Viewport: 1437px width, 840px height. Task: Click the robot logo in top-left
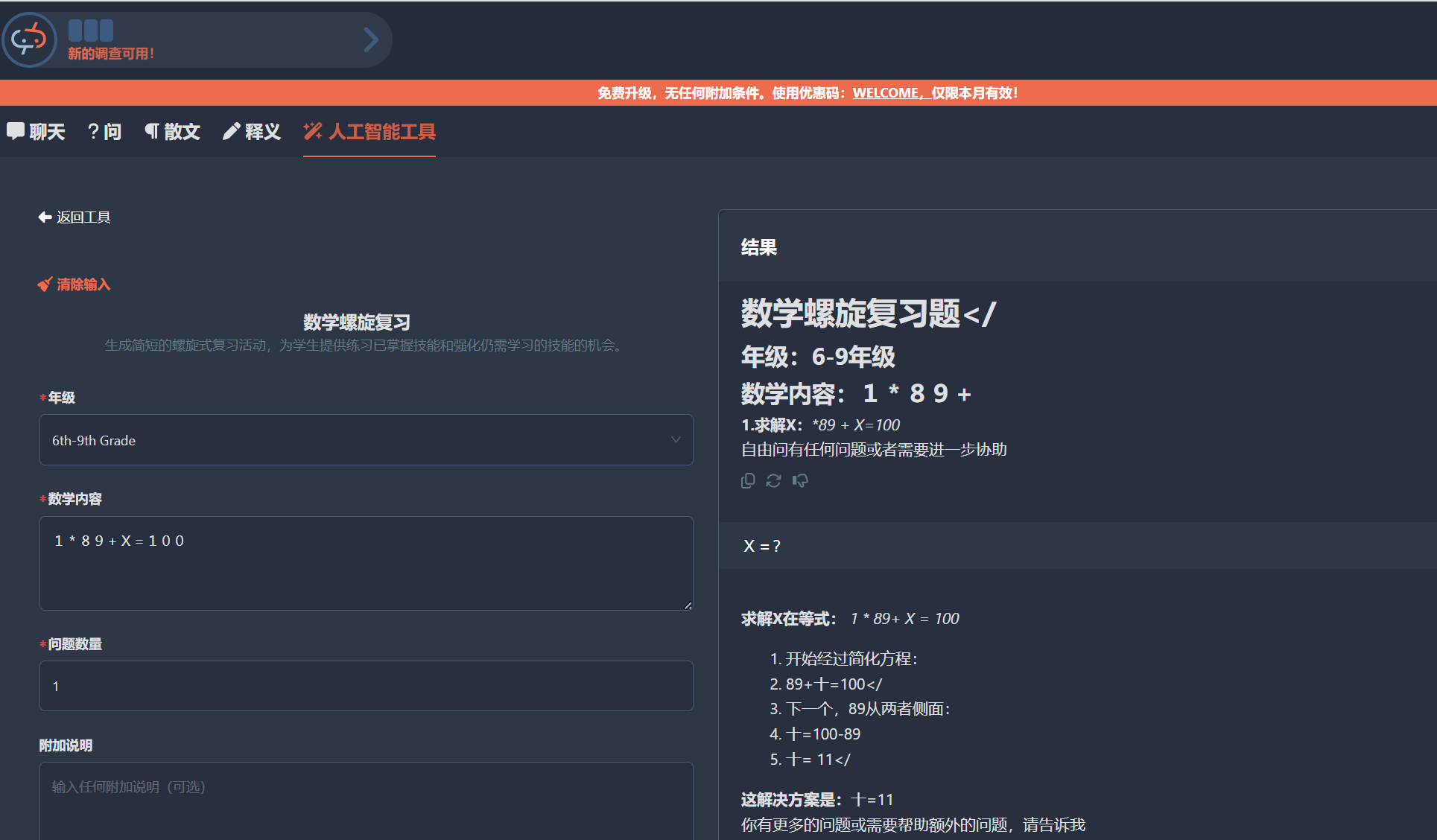(x=29, y=39)
